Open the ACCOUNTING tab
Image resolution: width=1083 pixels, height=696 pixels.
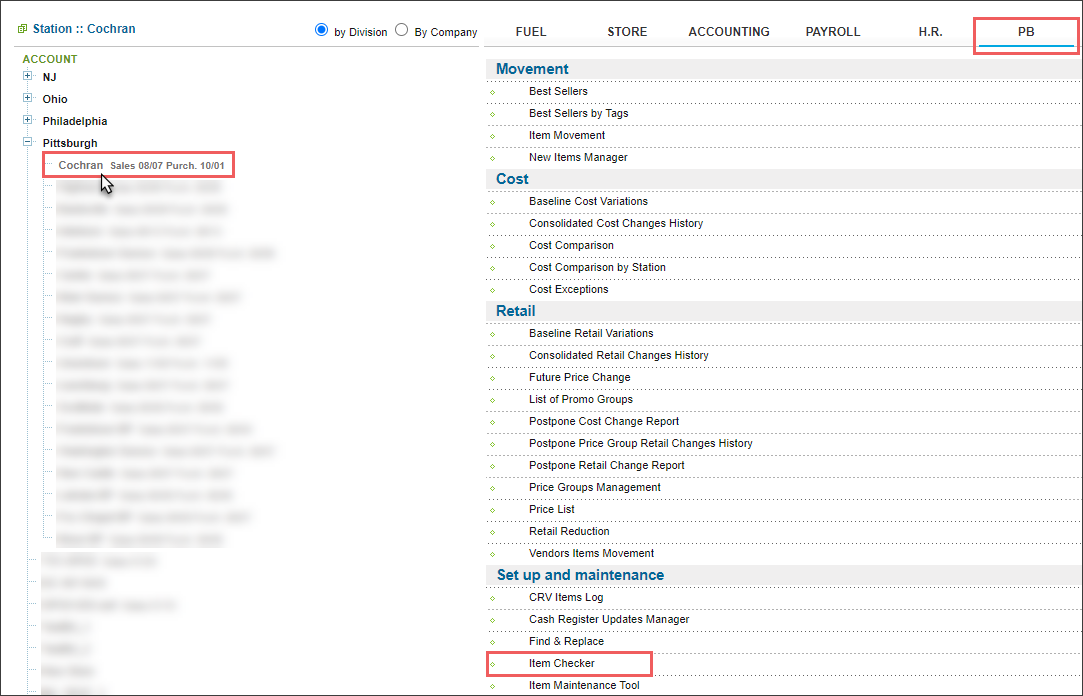(728, 32)
